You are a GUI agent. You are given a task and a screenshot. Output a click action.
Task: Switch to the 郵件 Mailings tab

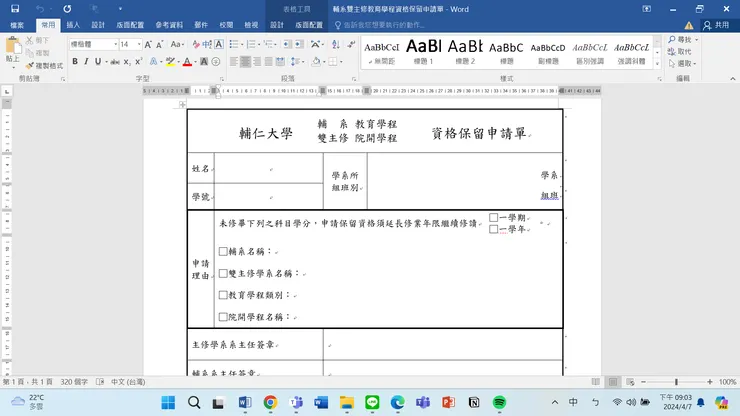201,25
